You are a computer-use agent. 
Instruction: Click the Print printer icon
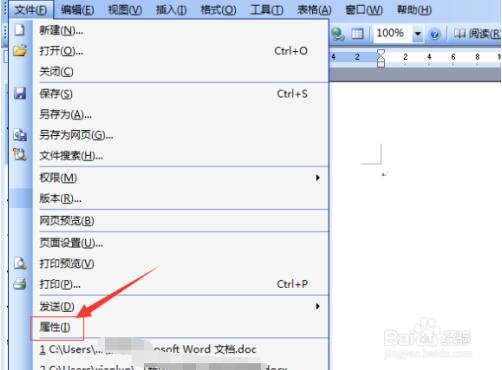[20, 284]
